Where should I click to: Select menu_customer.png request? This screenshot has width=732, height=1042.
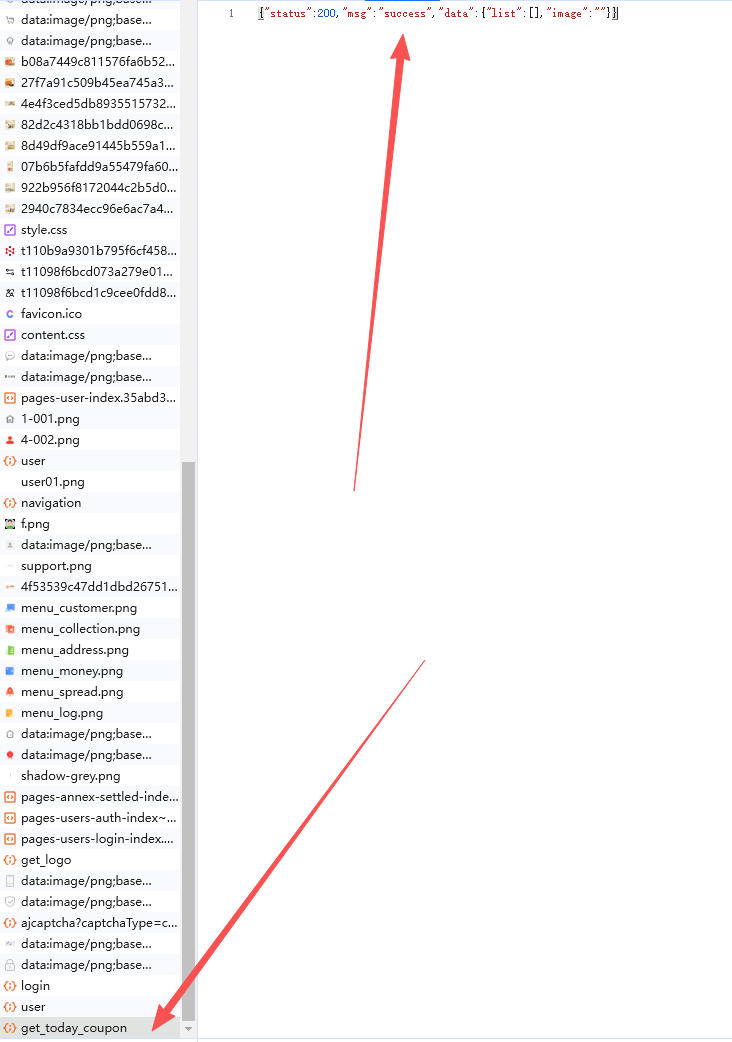click(90, 607)
